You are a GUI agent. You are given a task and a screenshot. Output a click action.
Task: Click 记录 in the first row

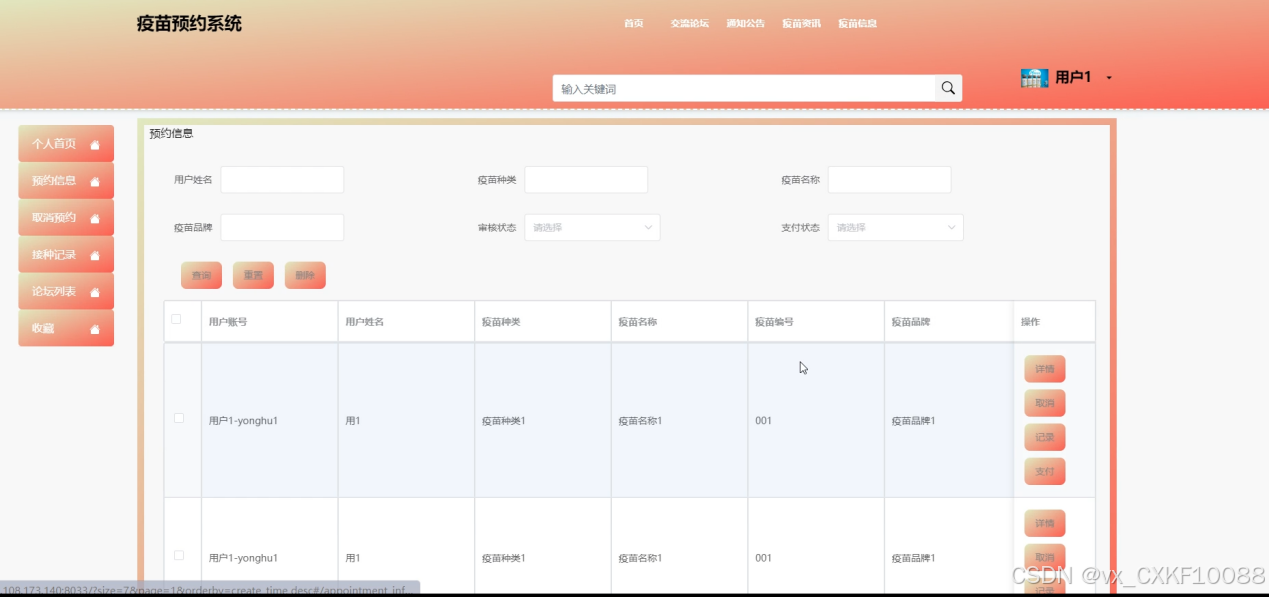pos(1045,437)
